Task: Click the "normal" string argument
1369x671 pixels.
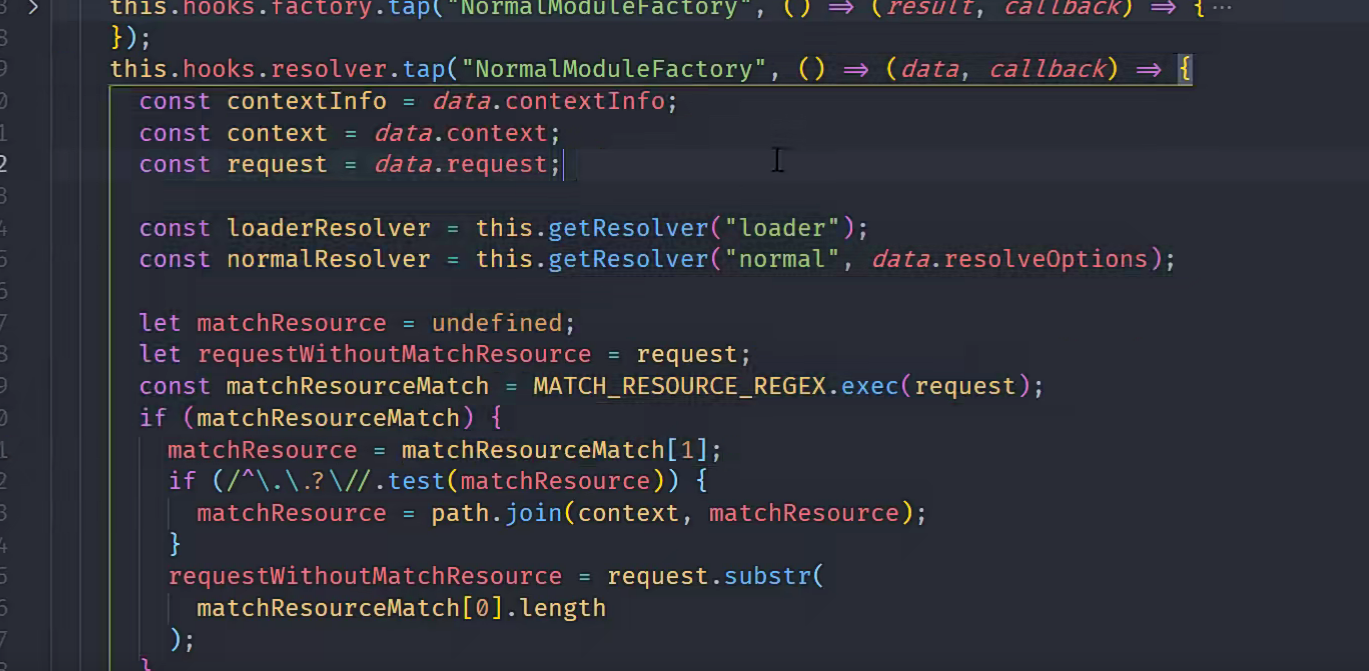Action: [782, 260]
